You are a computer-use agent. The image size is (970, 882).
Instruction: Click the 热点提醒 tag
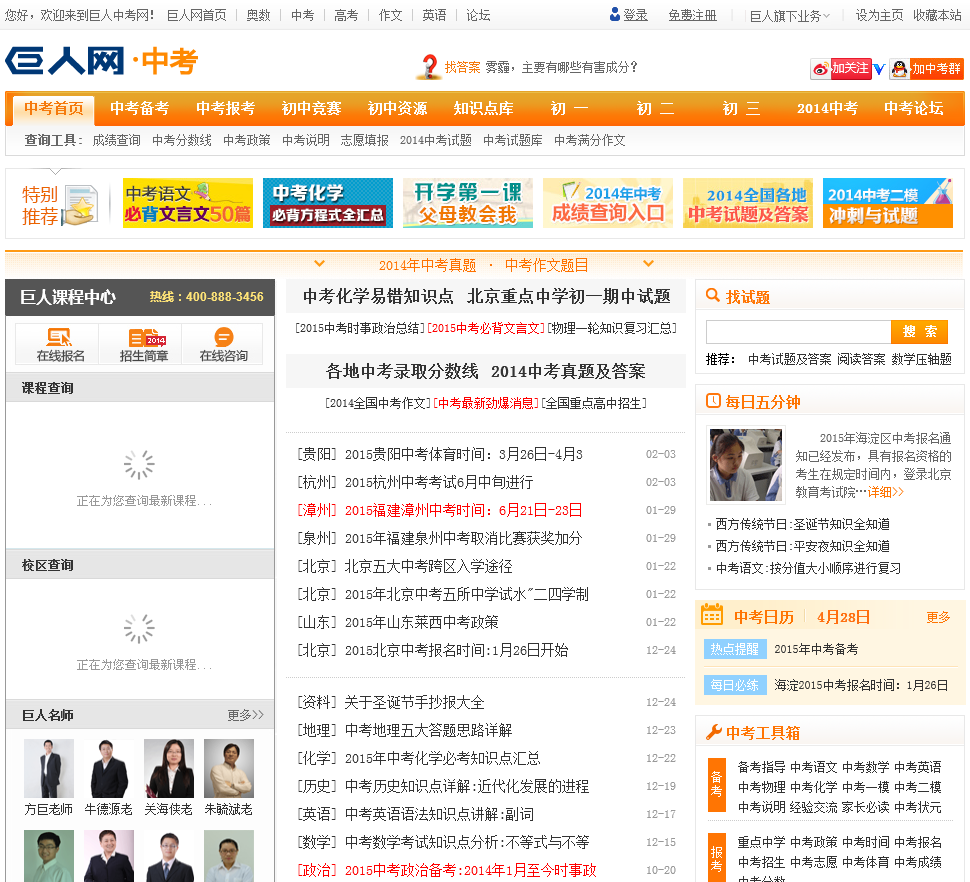point(735,649)
